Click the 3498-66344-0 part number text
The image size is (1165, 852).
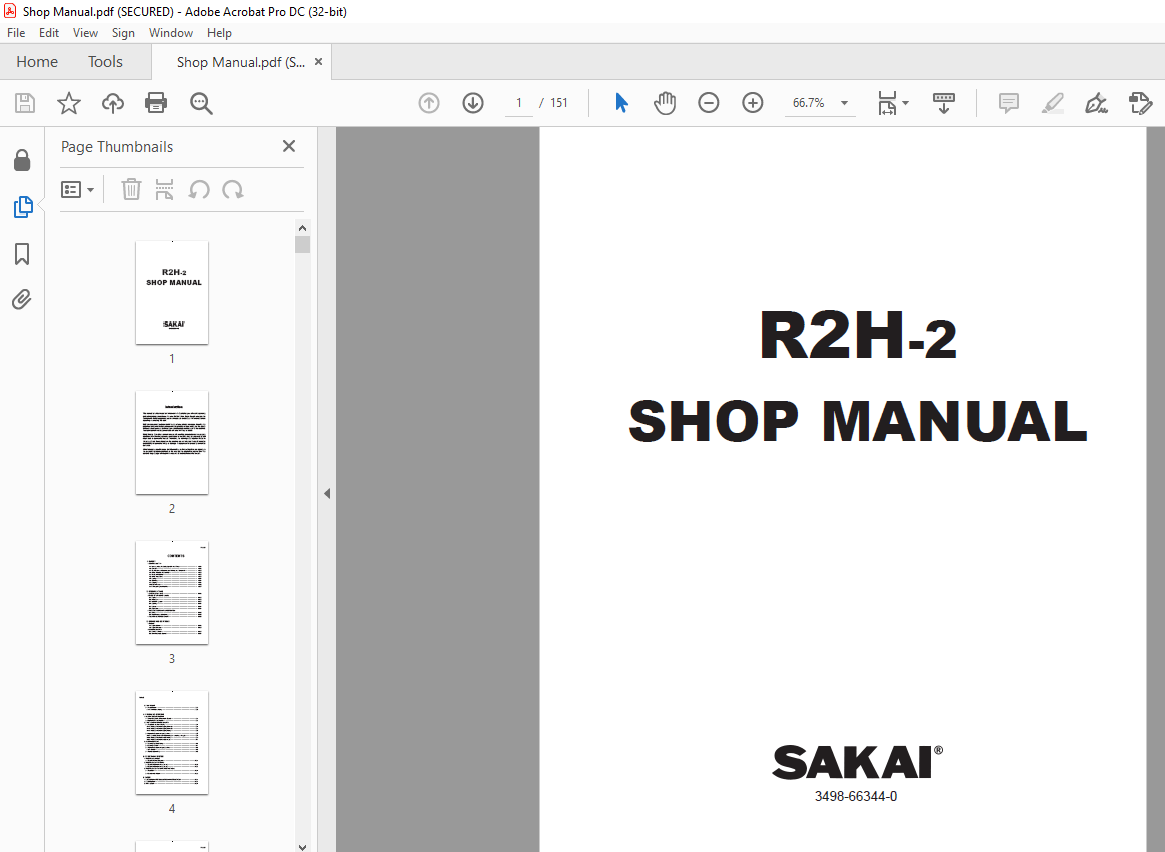click(x=856, y=796)
